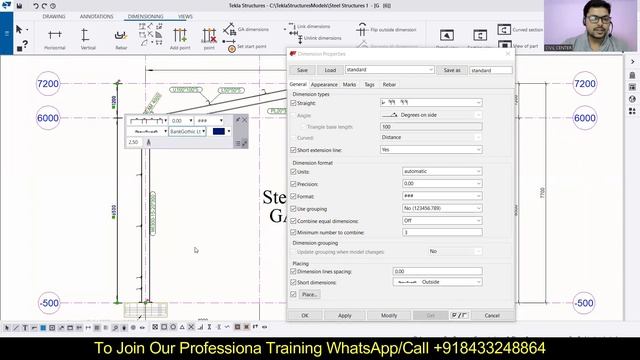The height and width of the screenshot is (360, 640).
Task: Open Combine equal dimensions Off dropdown
Action: [442, 220]
